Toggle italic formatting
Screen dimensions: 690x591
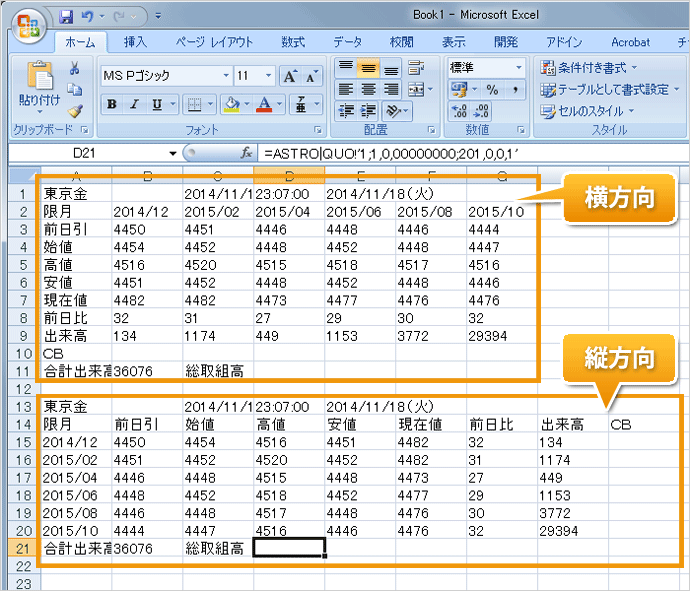(x=133, y=104)
